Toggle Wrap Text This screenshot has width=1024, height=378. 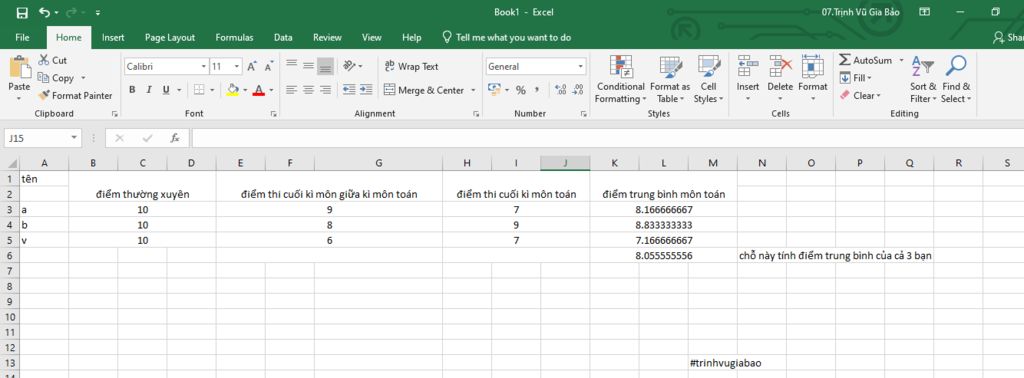pyautogui.click(x=411, y=67)
